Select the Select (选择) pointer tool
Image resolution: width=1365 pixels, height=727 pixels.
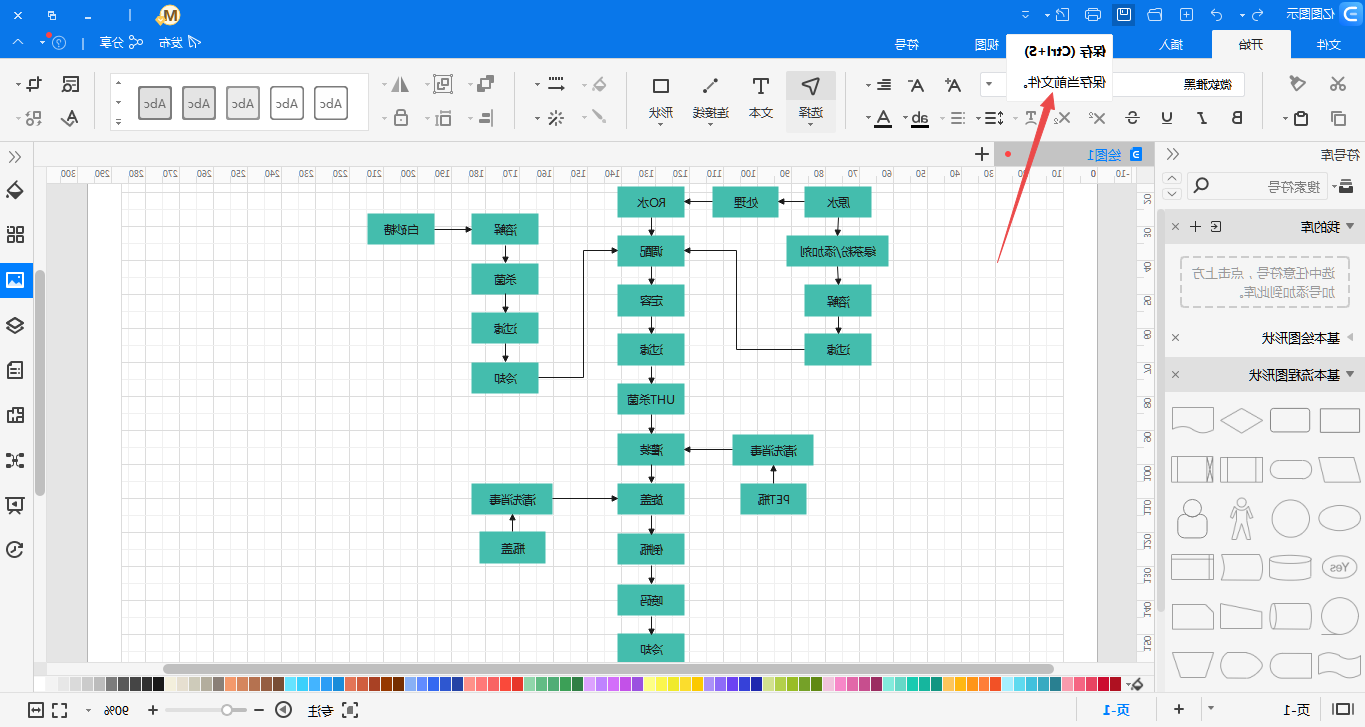(811, 99)
